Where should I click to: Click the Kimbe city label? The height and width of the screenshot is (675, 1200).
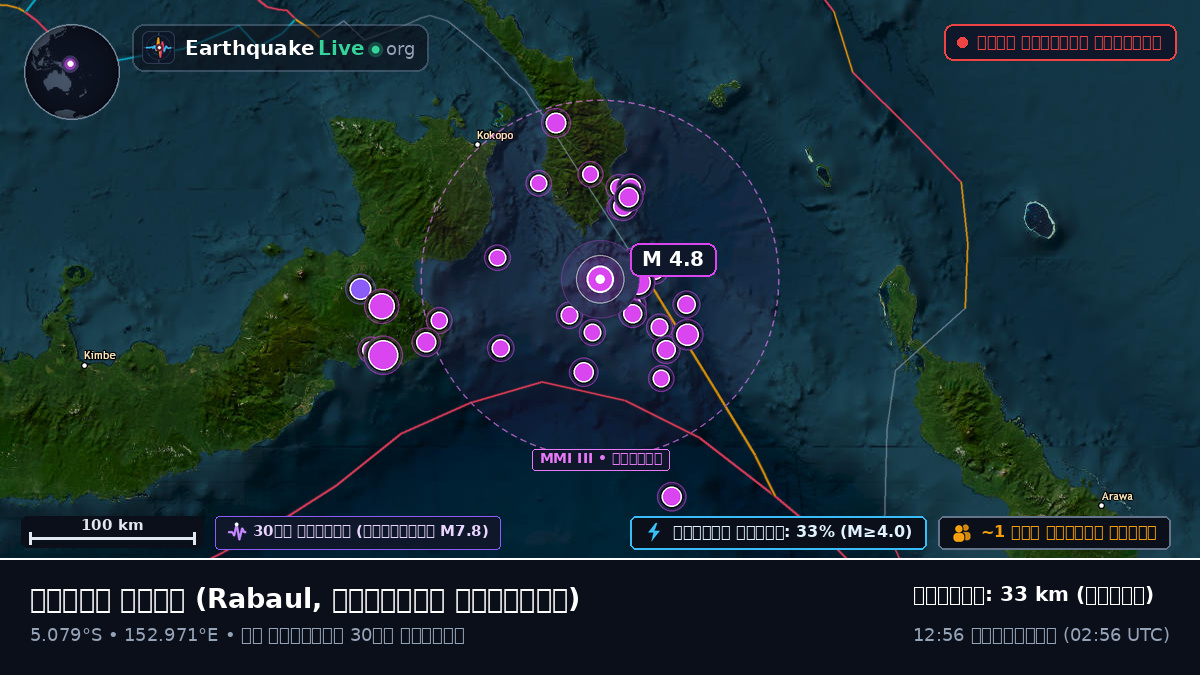click(x=100, y=355)
